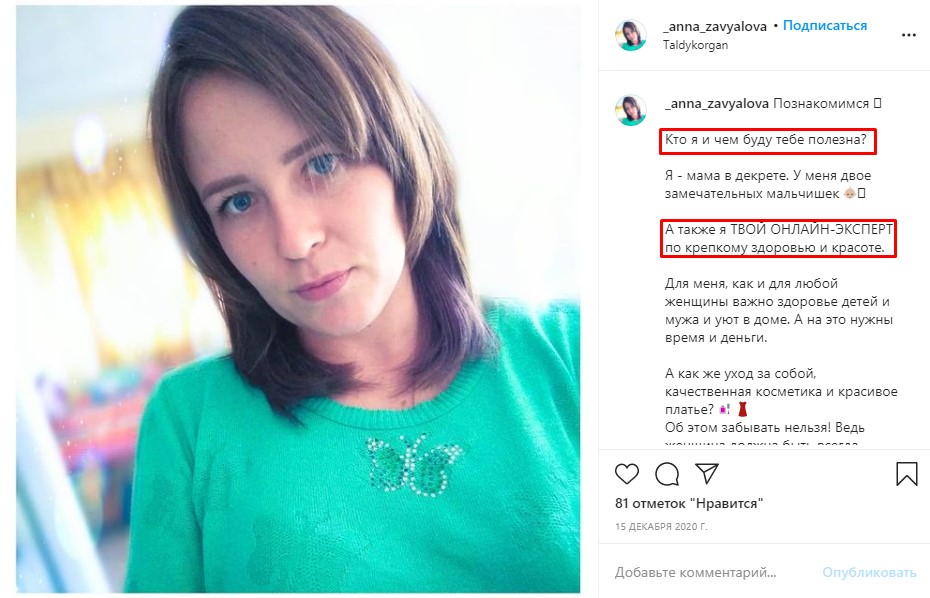Share the post with the paper plane icon
930x598 pixels.
[708, 472]
